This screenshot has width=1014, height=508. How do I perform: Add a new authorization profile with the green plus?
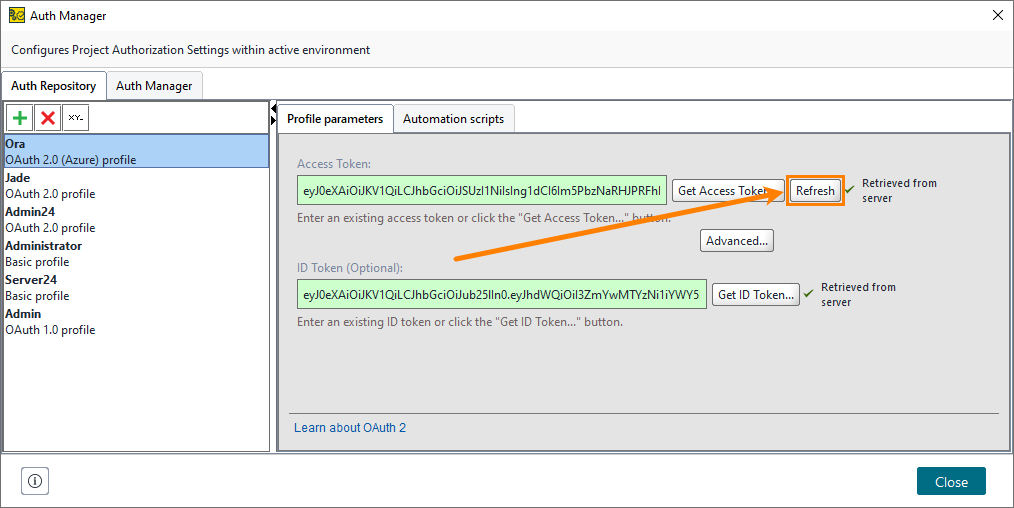[20, 118]
